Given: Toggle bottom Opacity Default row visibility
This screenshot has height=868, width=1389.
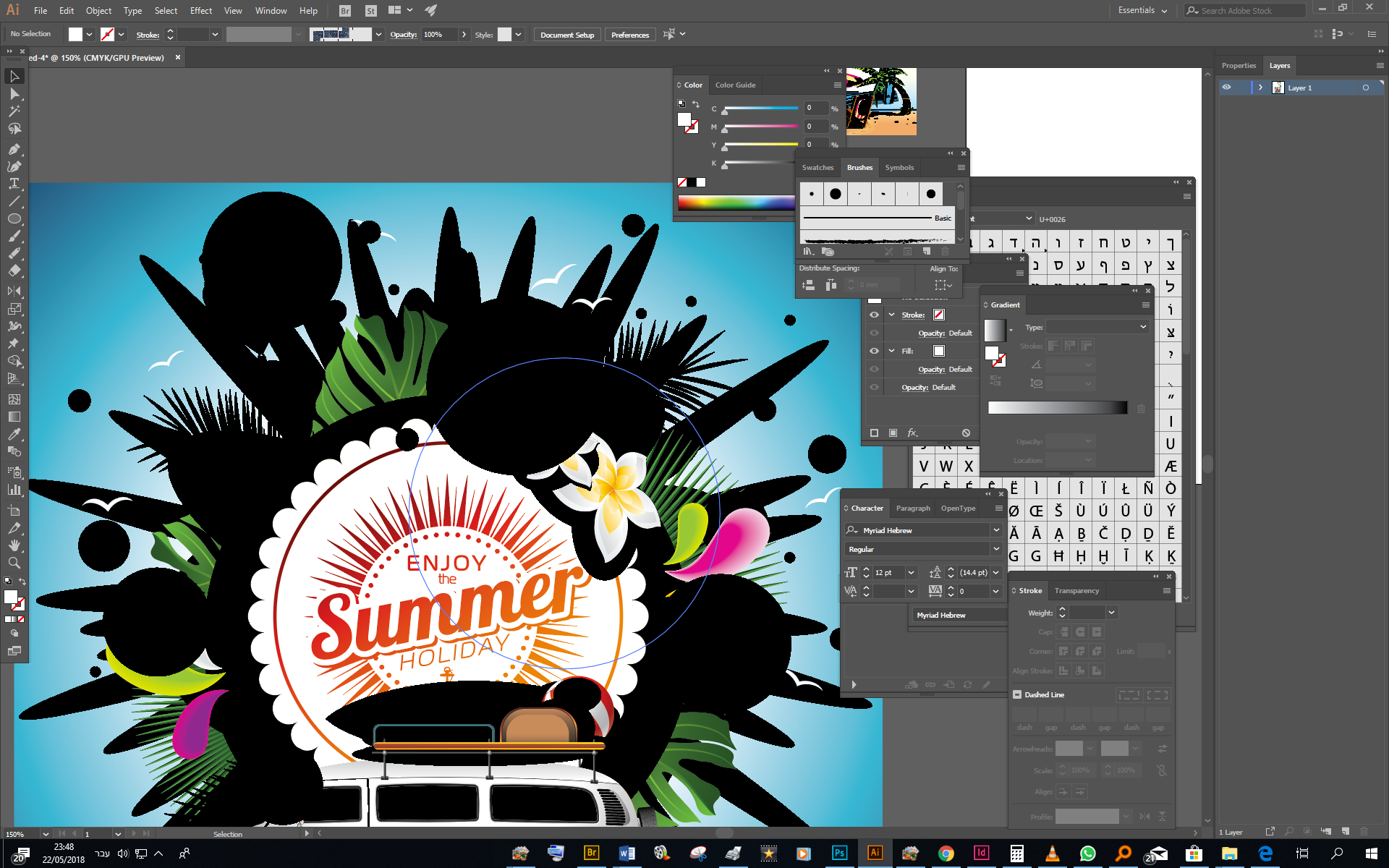Looking at the screenshot, I should click(874, 387).
